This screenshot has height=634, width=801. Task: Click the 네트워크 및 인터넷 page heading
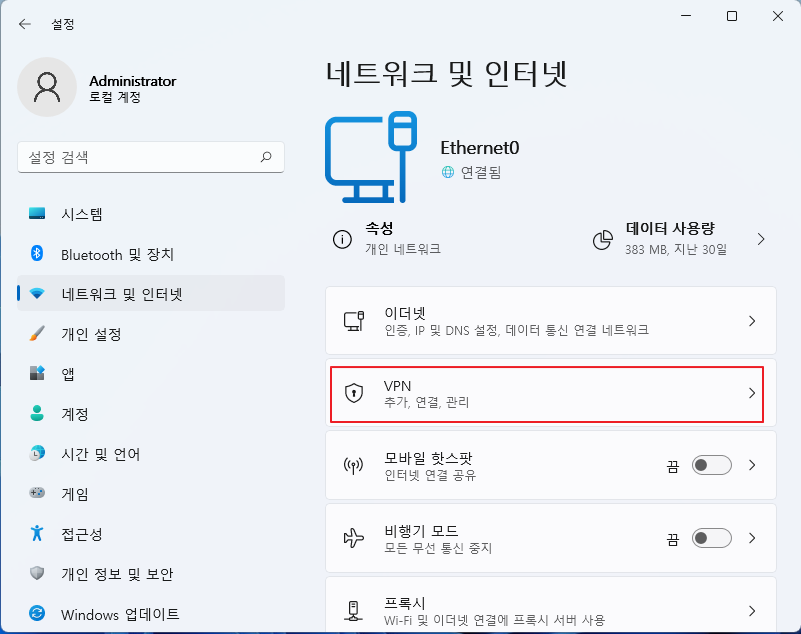(446, 74)
